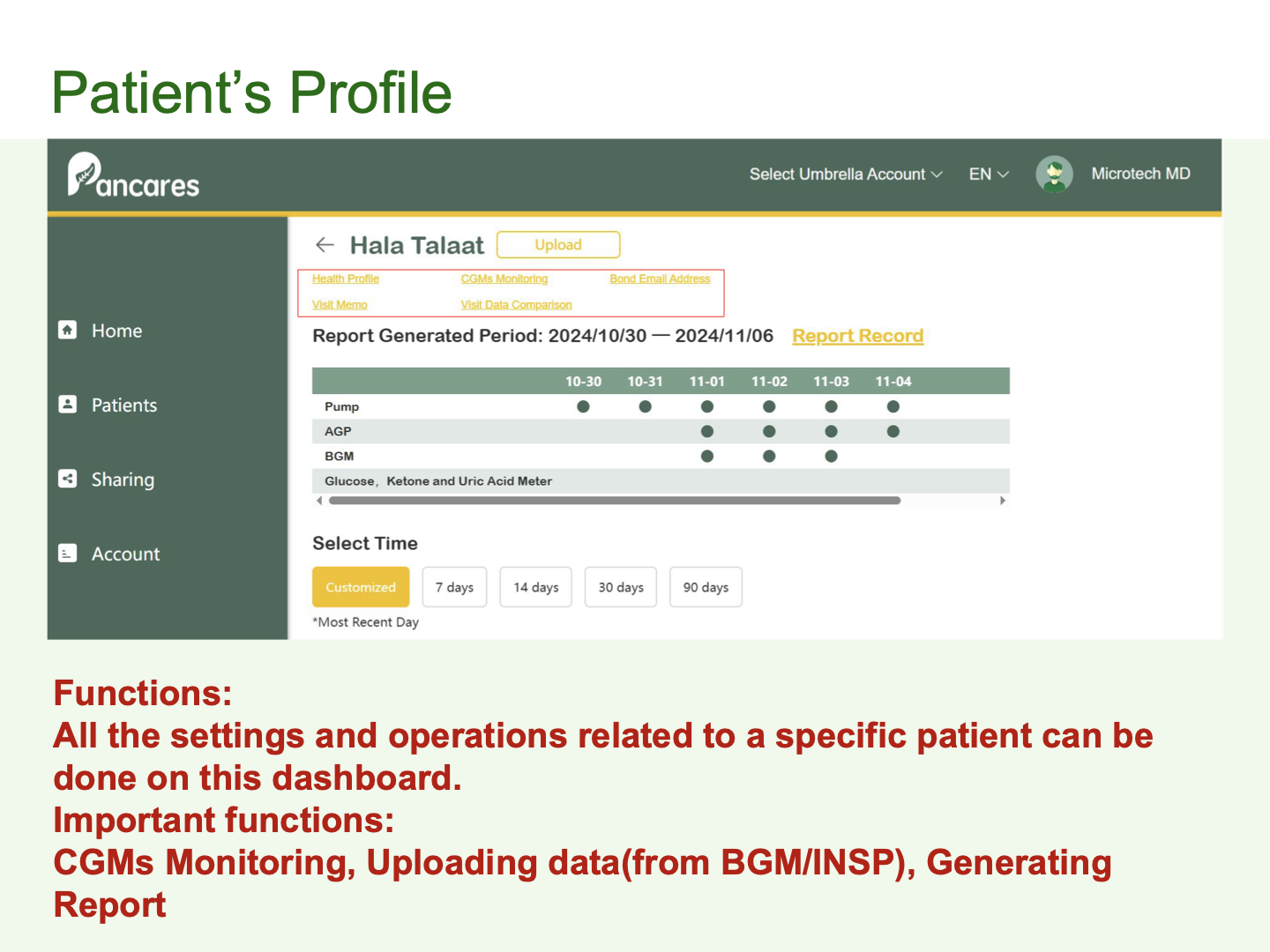Click the Pump dot for 11-01
The width and height of the screenshot is (1270, 952).
coord(707,406)
